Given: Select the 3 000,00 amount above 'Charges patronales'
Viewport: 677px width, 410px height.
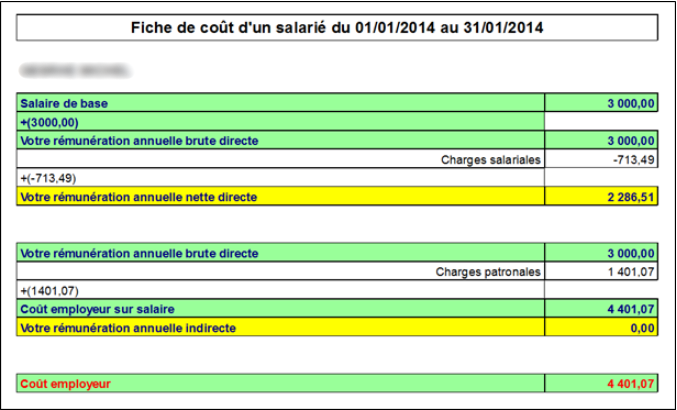Looking at the screenshot, I should click(x=630, y=253).
